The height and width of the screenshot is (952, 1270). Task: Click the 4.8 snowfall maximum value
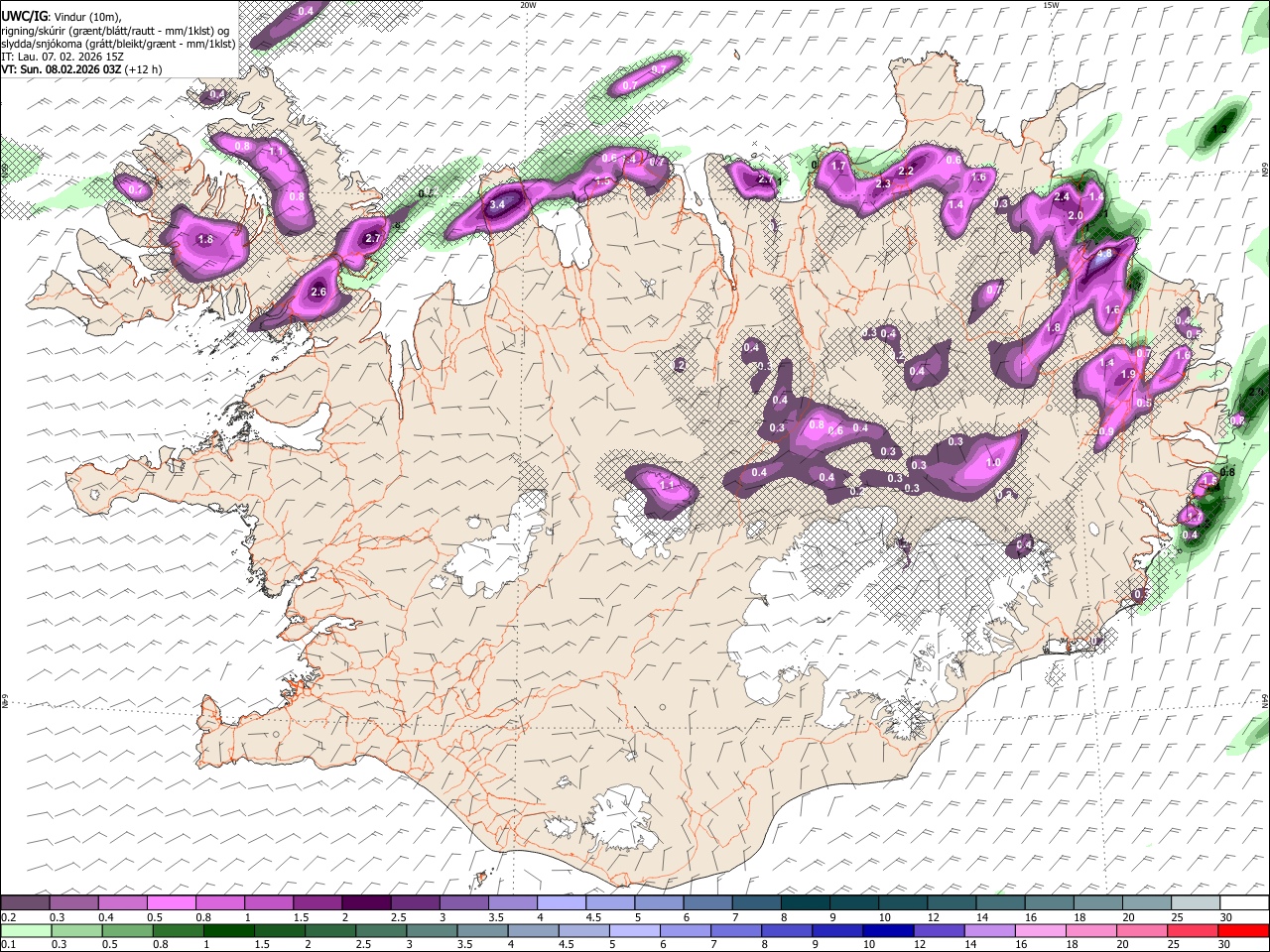pyautogui.click(x=1105, y=253)
